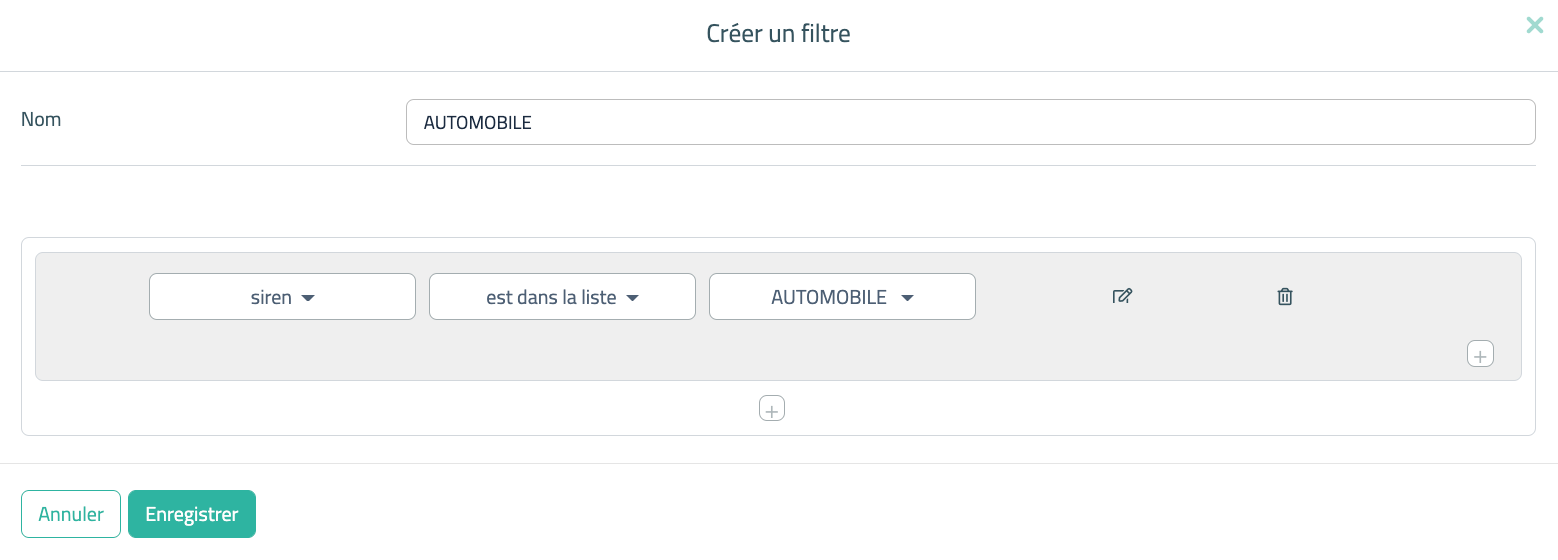Viewport: 1558px width, 560px height.
Task: Edit the AUTOMOBILE list with pencil icon
Action: pyautogui.click(x=1122, y=296)
